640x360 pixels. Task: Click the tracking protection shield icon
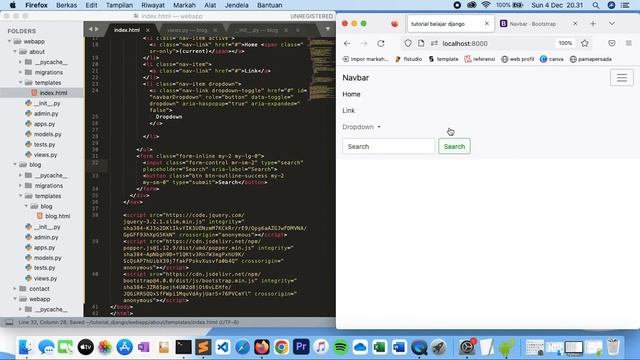(408, 43)
